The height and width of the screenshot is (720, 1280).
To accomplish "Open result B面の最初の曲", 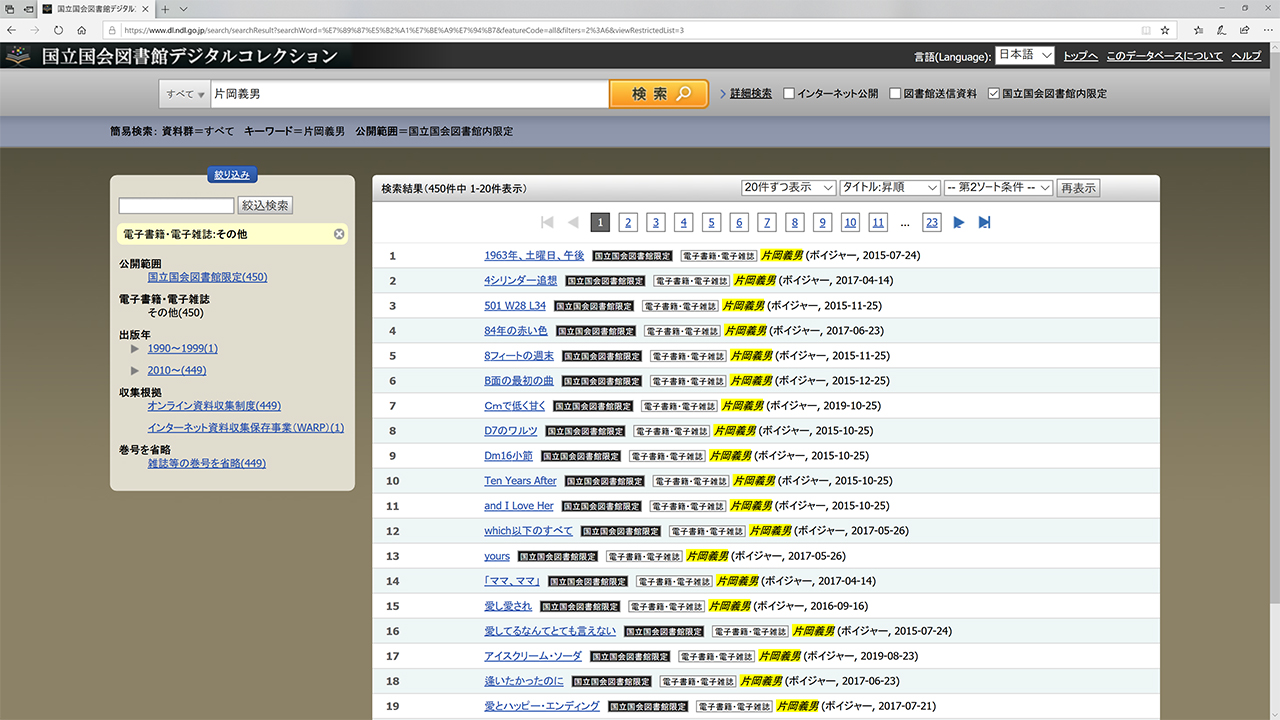I will 519,381.
